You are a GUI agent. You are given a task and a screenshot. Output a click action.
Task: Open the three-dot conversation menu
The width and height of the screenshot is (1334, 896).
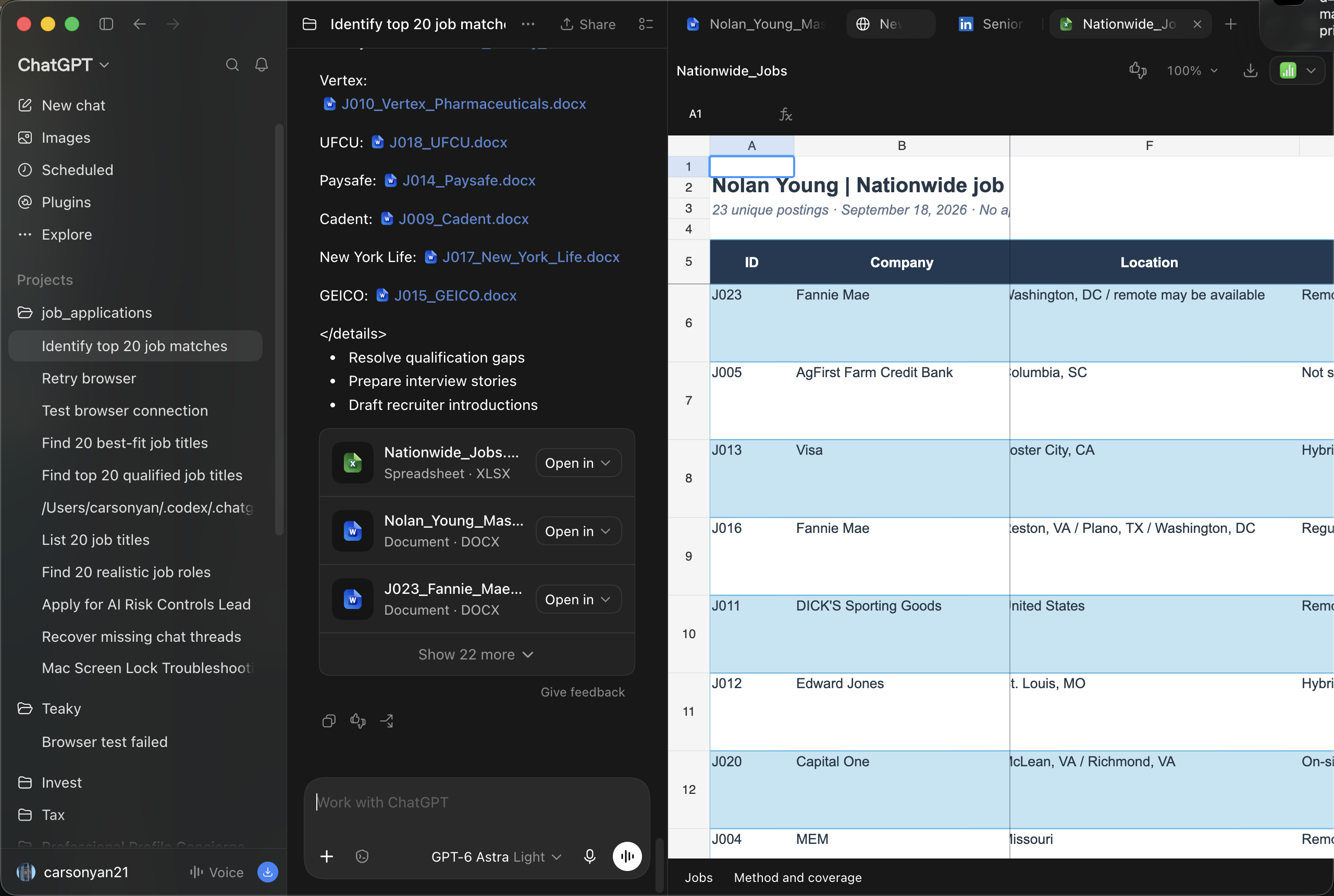(528, 24)
